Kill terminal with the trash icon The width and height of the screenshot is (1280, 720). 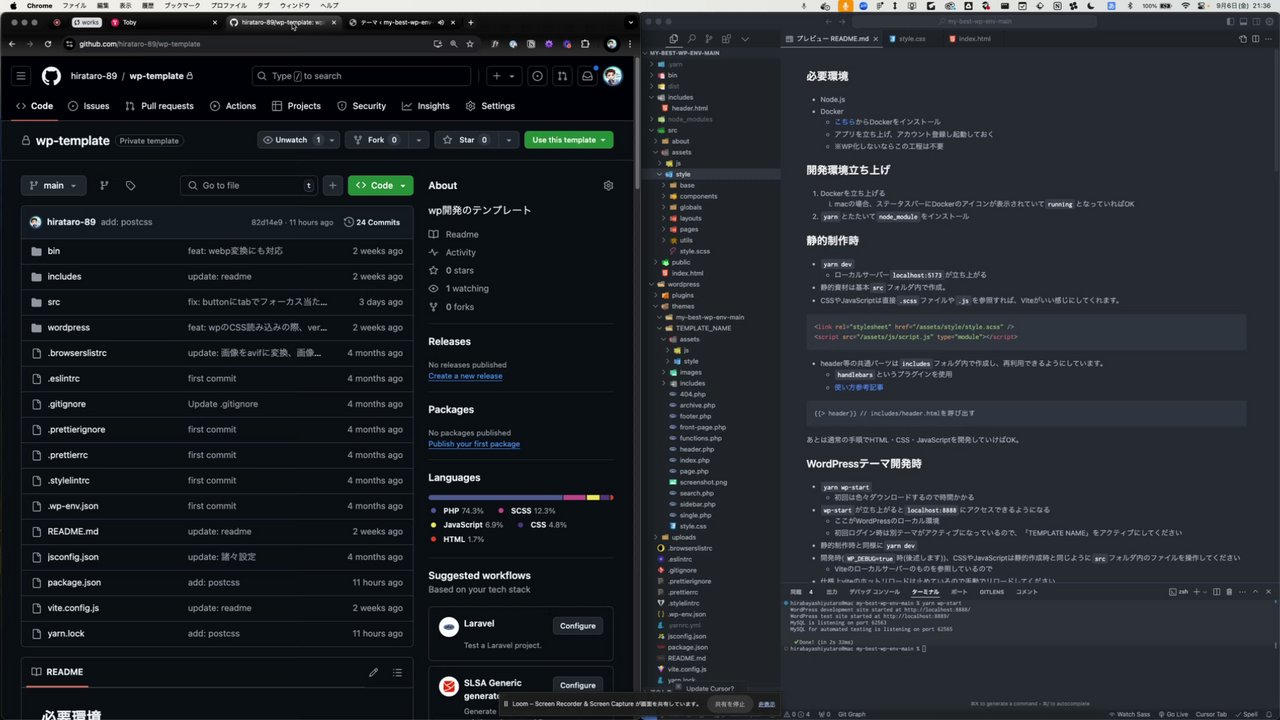coord(1229,592)
